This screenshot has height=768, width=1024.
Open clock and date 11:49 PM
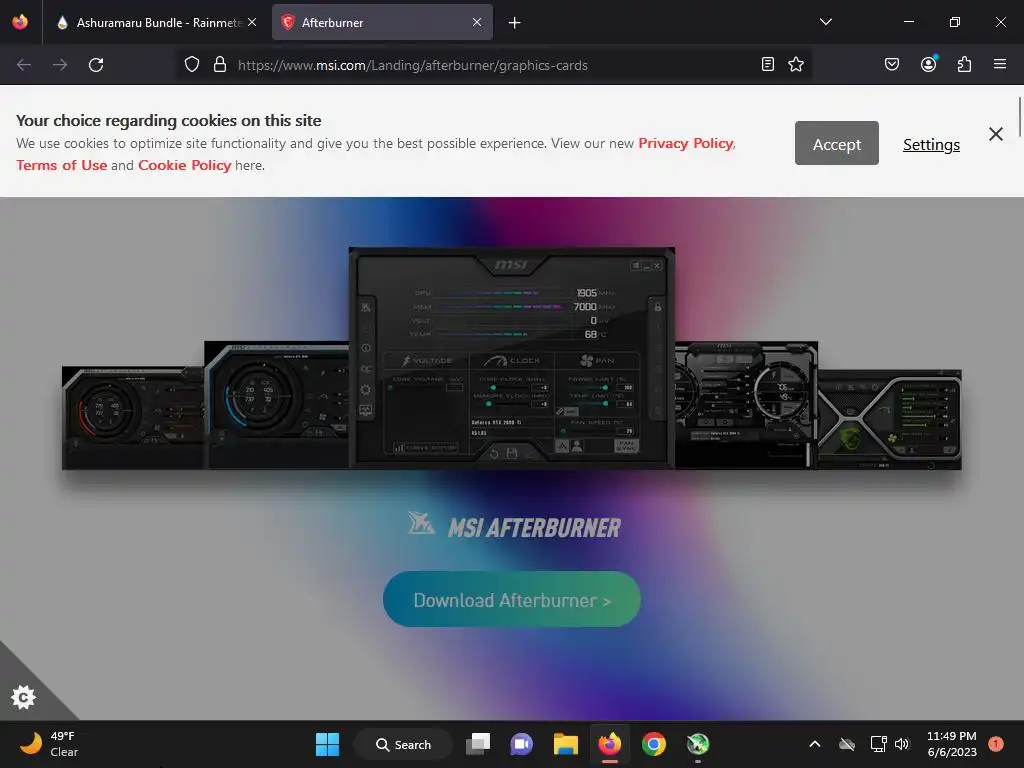(952, 744)
